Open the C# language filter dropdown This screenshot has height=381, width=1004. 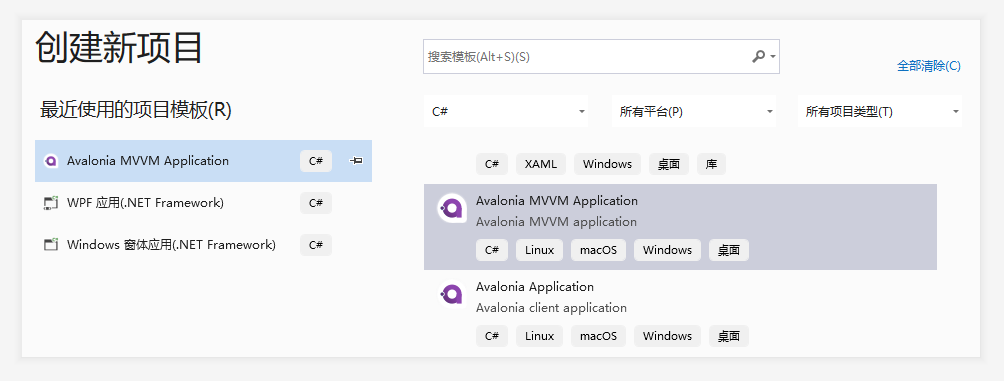(506, 111)
